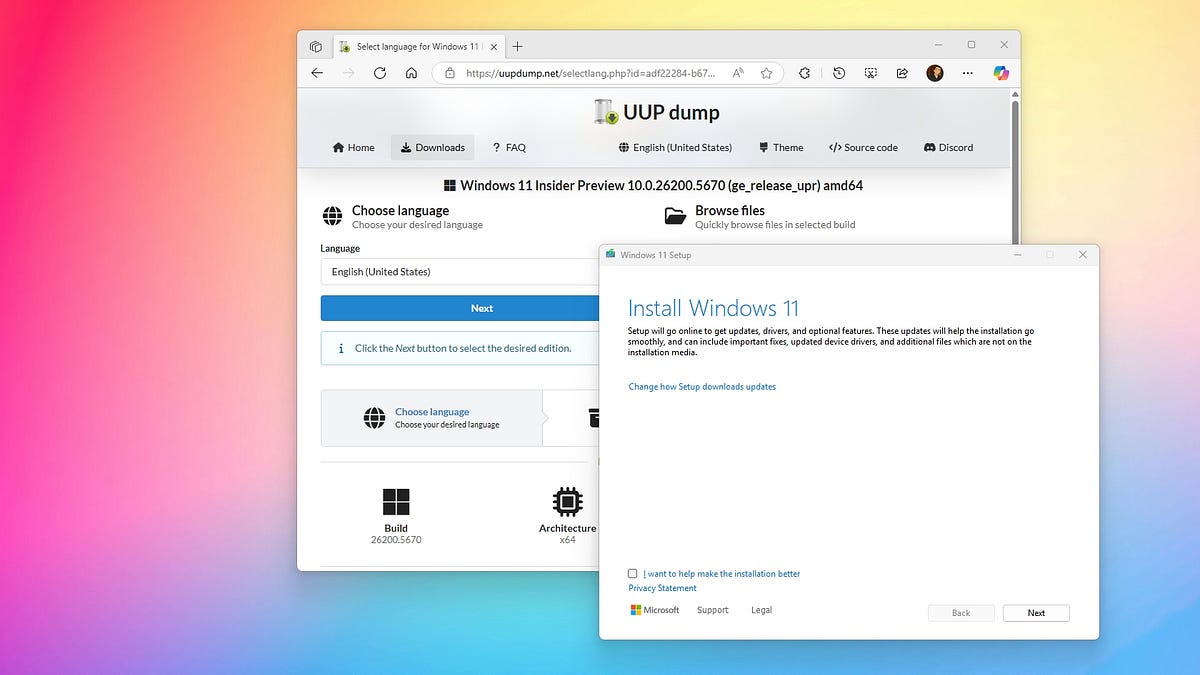This screenshot has height=675, width=1200.
Task: Check 'I want to help make the installation better'
Action: click(633, 574)
